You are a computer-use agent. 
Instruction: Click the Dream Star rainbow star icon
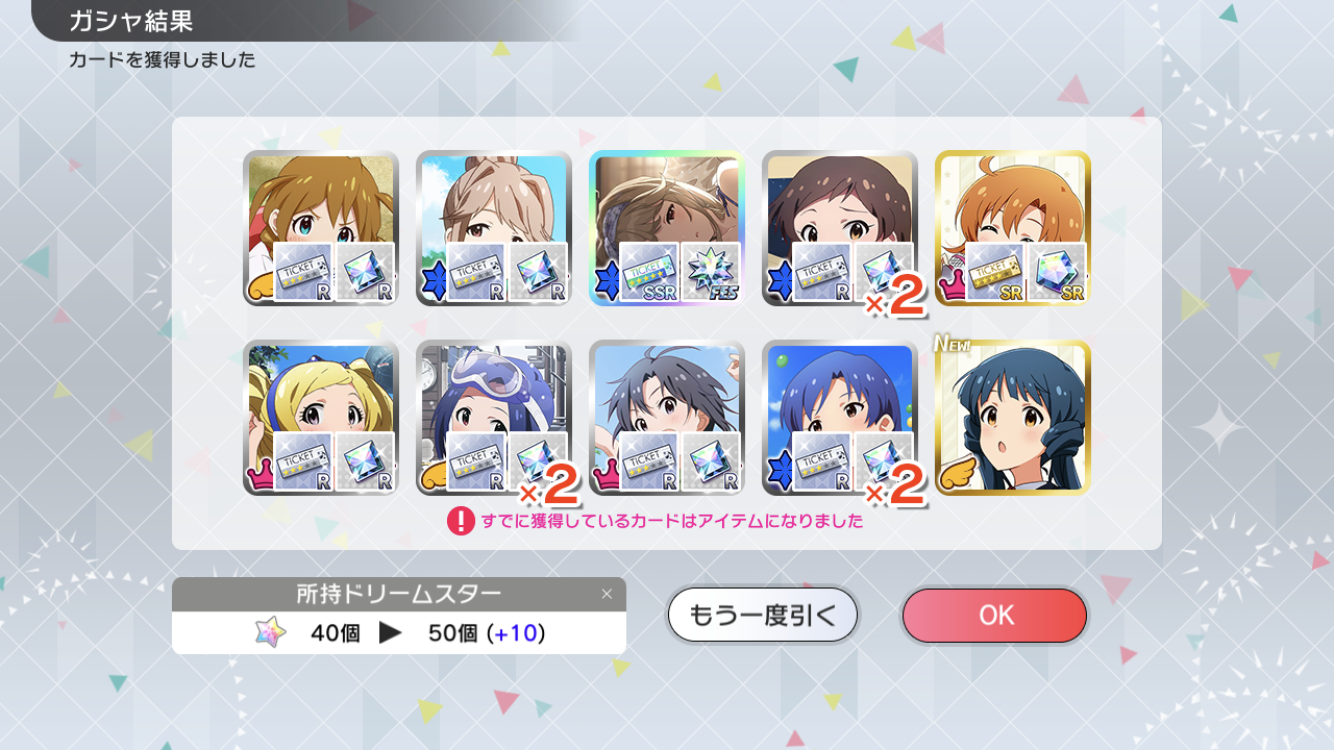pyautogui.click(x=270, y=632)
